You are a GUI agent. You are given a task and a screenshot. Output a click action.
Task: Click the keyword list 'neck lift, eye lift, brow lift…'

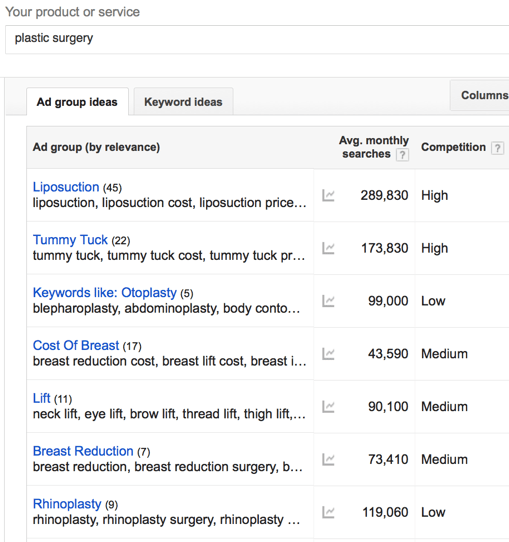point(169,414)
